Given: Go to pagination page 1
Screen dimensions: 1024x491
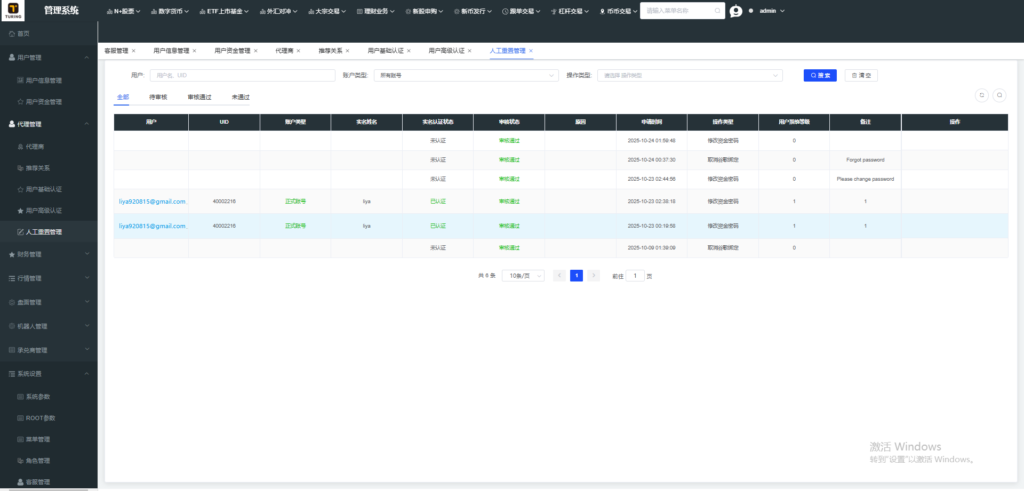Looking at the screenshot, I should (576, 276).
